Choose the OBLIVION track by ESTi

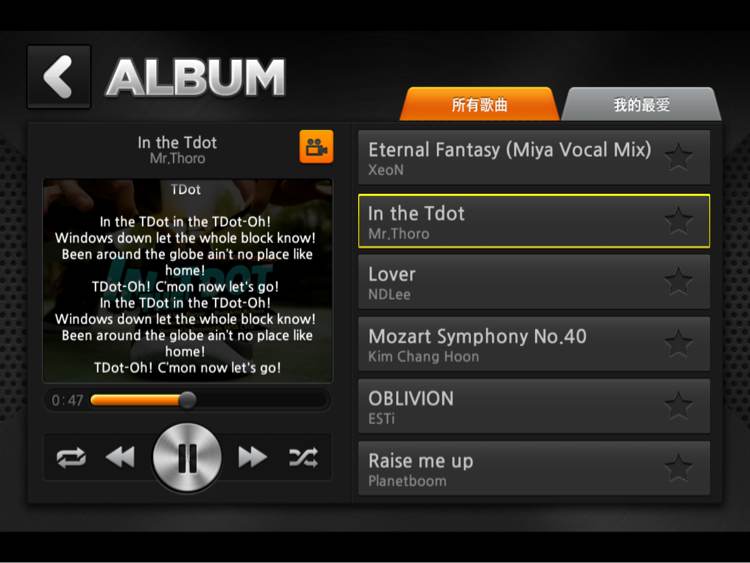tap(534, 406)
